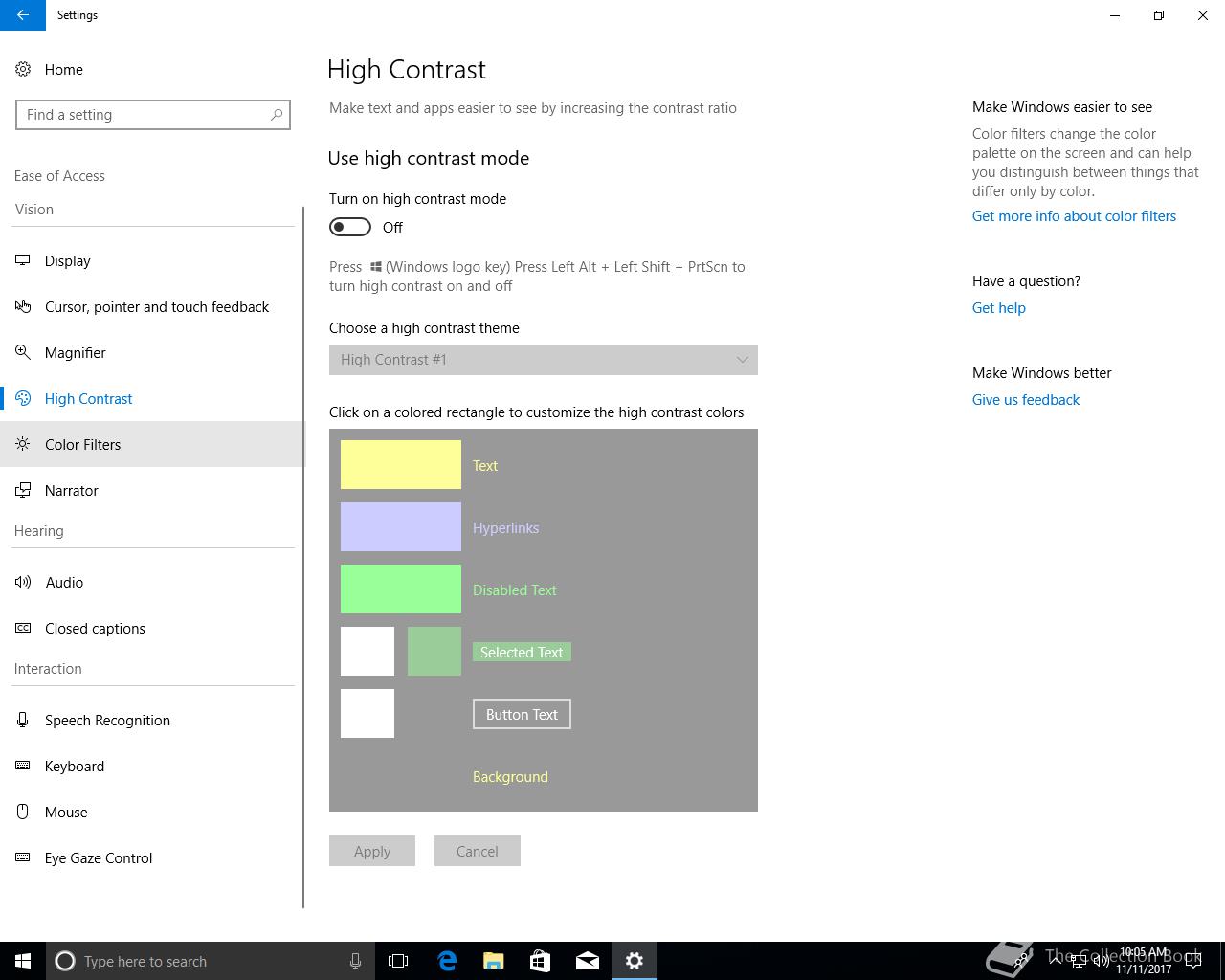Click the Find a setting search field
Image resolution: width=1225 pixels, height=980 pixels.
(153, 115)
